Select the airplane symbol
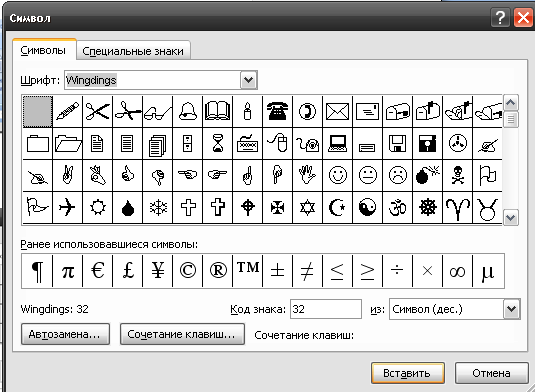Screen dimensions: 535x392 pos(68,207)
